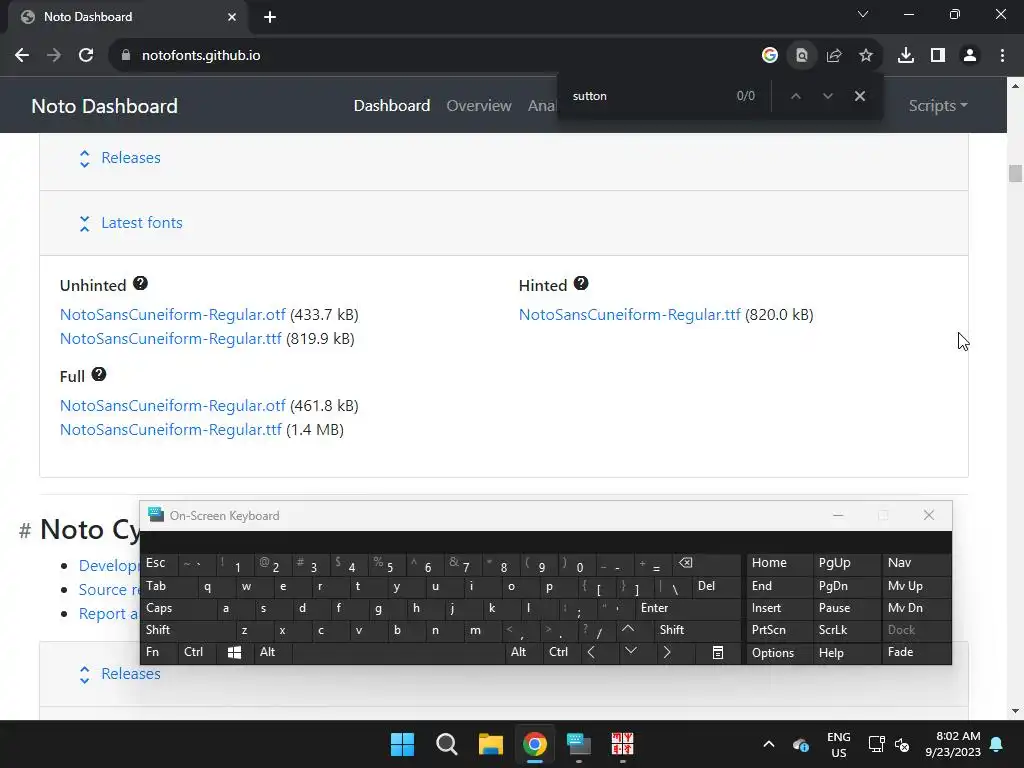1024x768 pixels.
Task: Download full NotoSansCuneiform-Regular.ttf 1.4 MB
Action: point(170,430)
